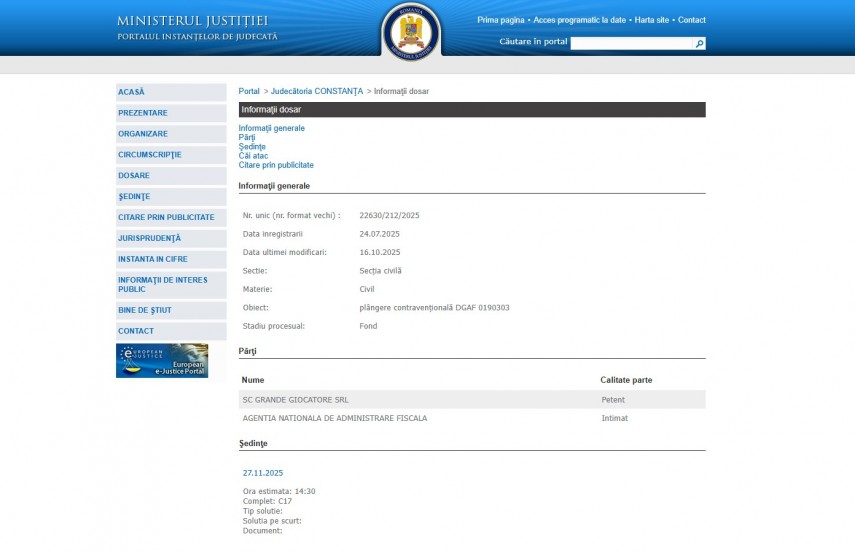
Task: Click the Portal breadcrumb link
Action: point(249,91)
